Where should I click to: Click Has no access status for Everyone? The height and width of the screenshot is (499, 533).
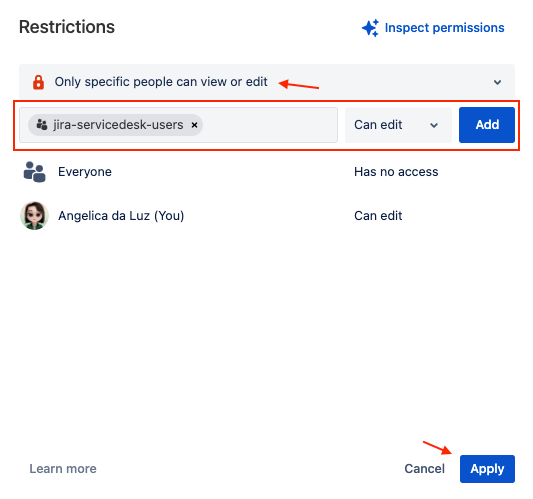pyautogui.click(x=396, y=172)
